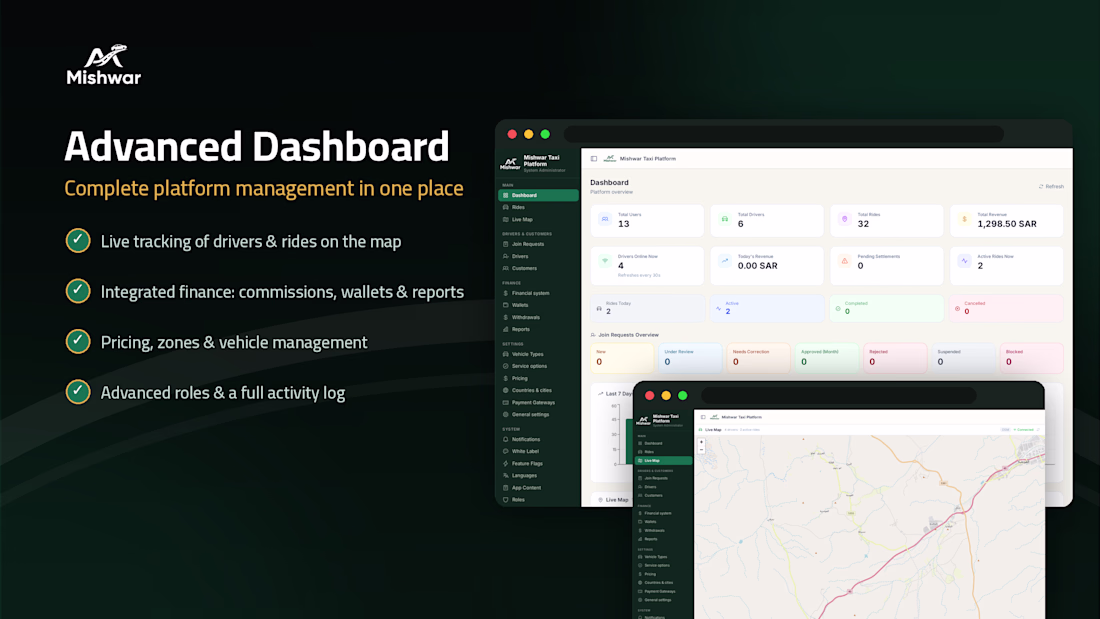
Task: Click the Active Rides Now pulse icon
Action: (965, 261)
